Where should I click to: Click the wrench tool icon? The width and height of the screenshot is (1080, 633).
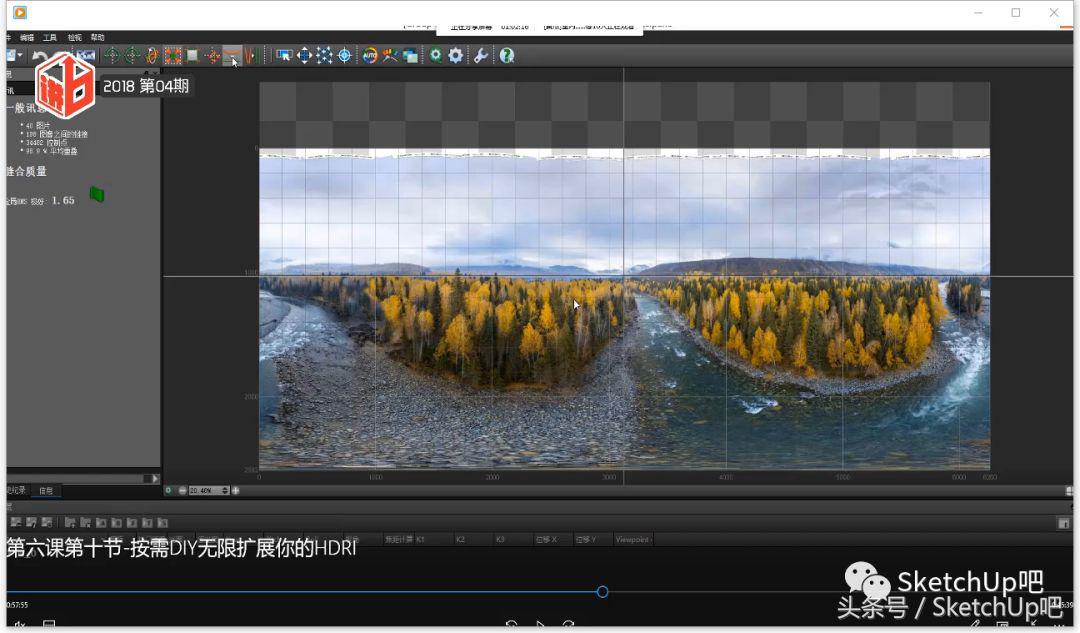[481, 56]
